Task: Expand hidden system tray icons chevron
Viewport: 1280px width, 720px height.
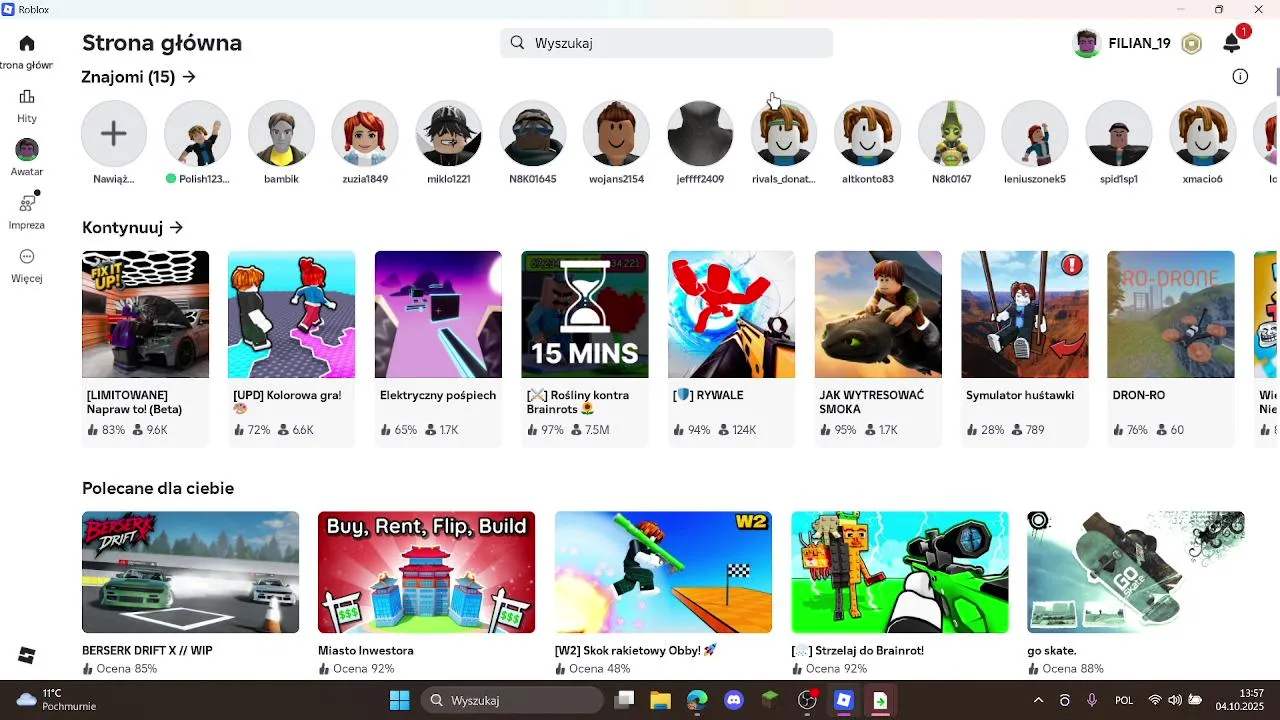Action: click(1038, 700)
